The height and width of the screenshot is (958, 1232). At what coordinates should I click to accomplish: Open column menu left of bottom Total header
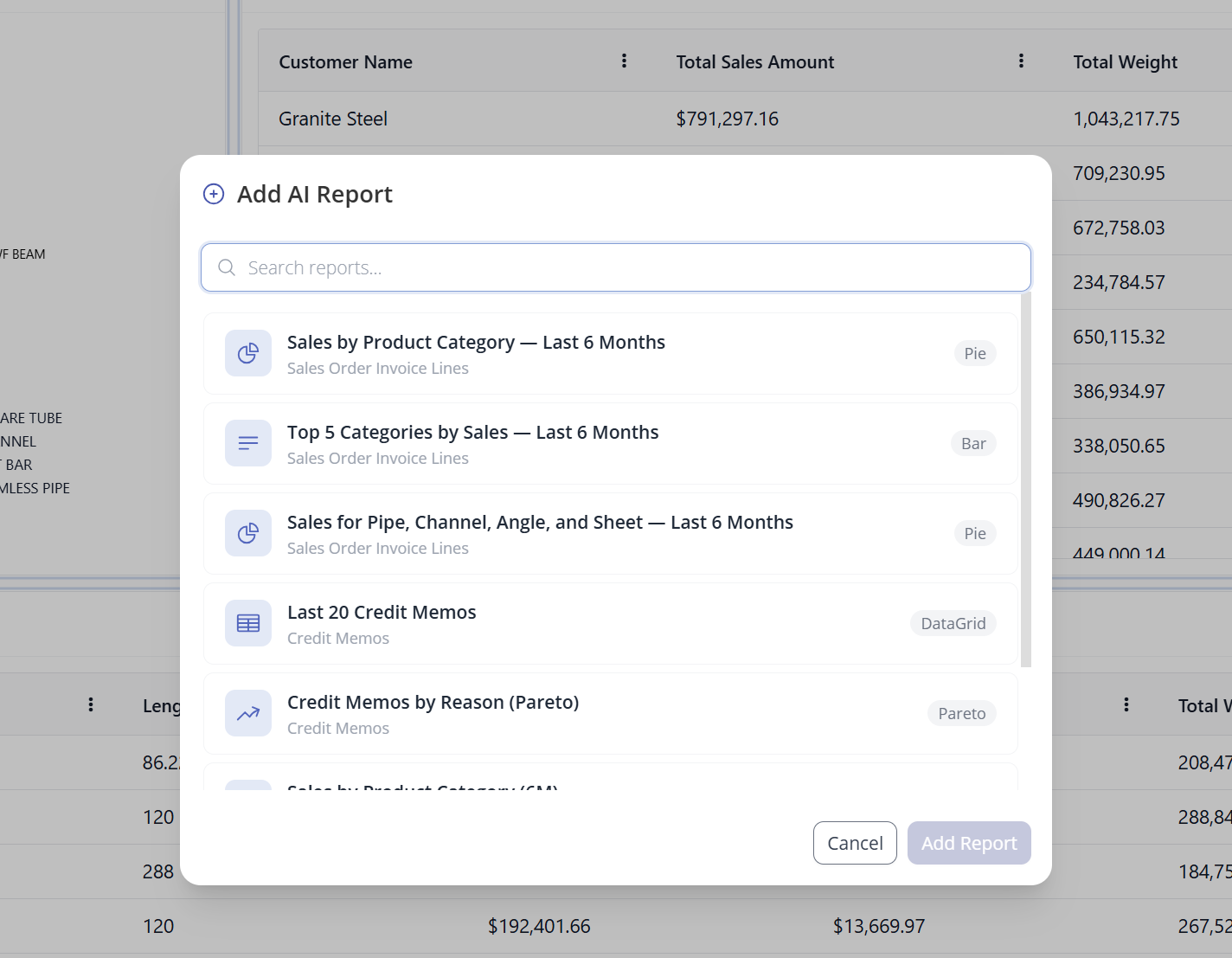point(1126,704)
